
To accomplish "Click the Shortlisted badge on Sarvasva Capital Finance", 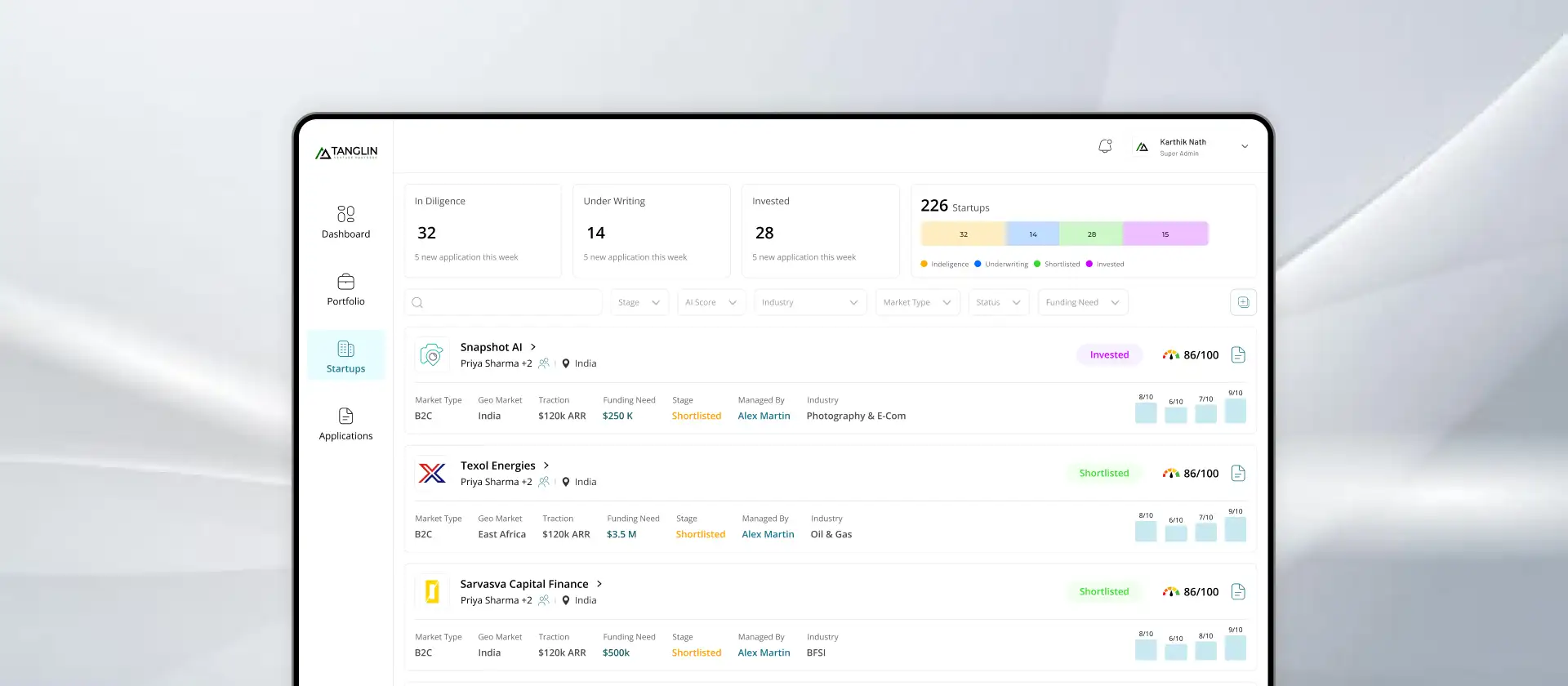I will pyautogui.click(x=1104, y=591).
